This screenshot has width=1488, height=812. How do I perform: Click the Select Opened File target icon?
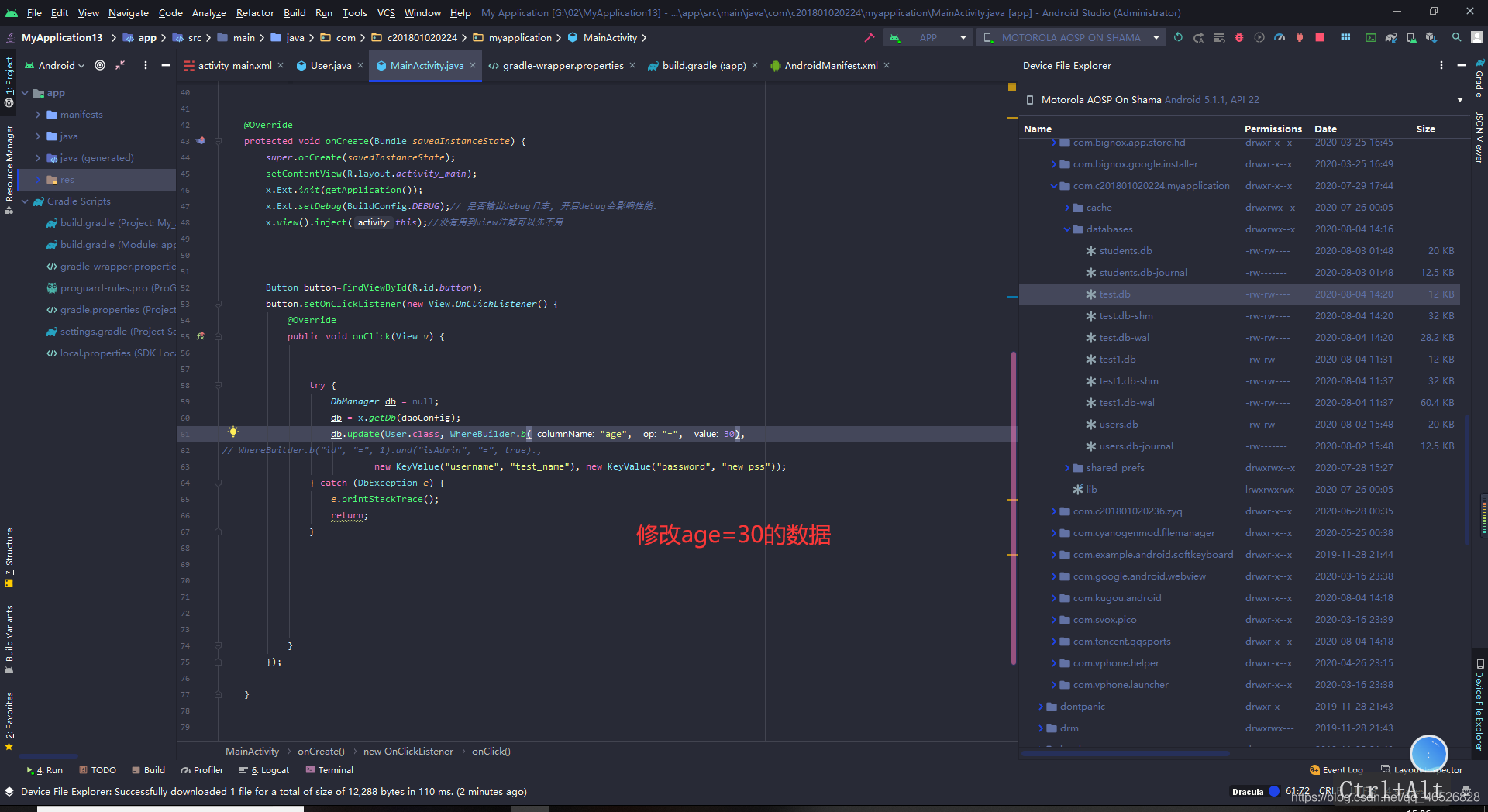coord(100,65)
